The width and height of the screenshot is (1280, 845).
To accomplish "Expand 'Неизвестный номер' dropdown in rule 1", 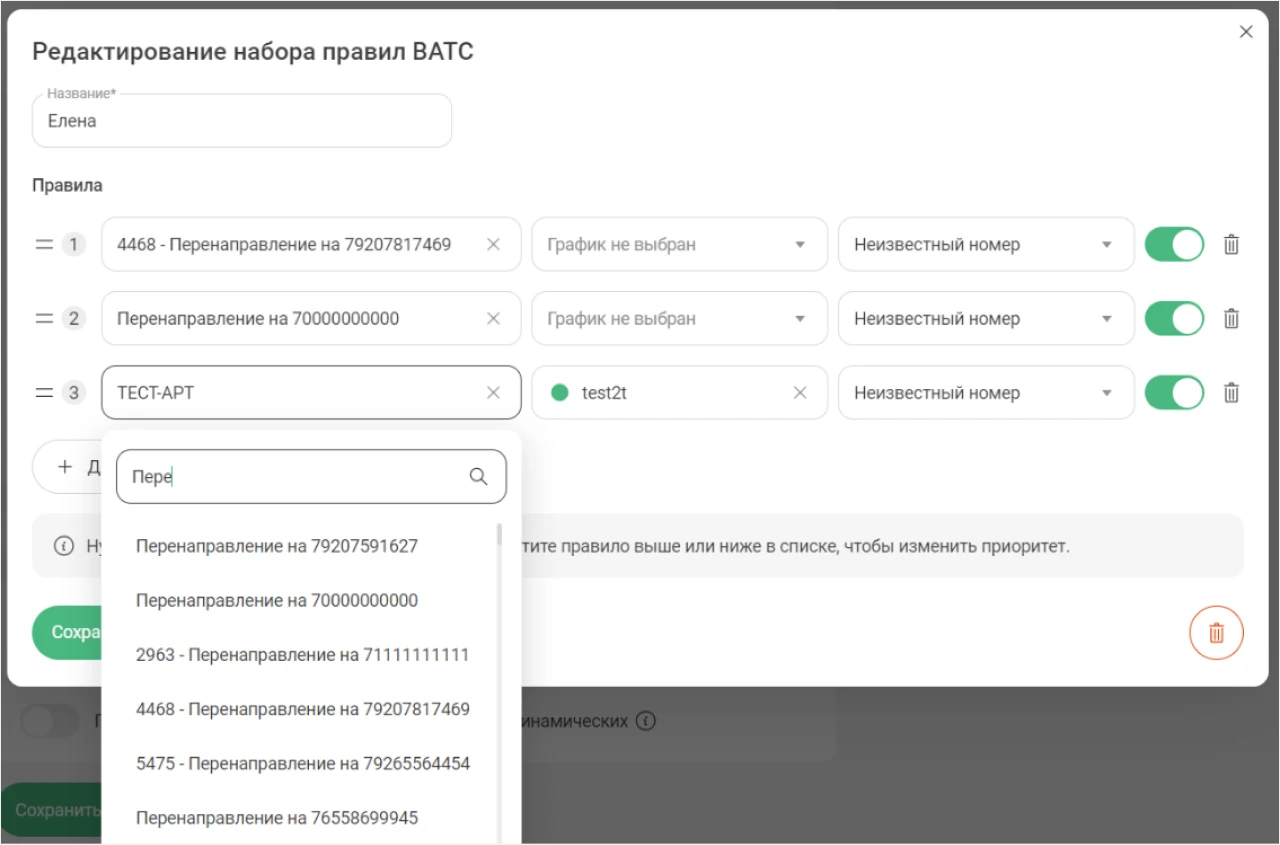I will pos(986,245).
